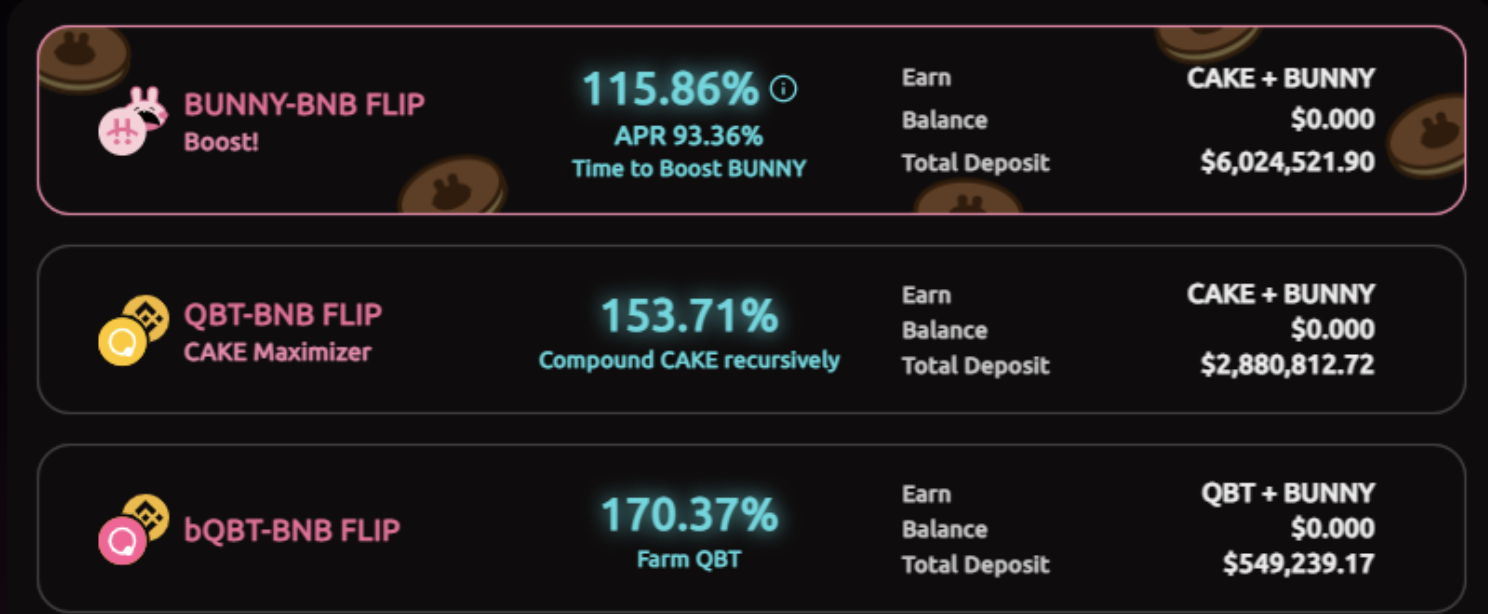
Task: Click the info icon beside 115.86%
Action: pos(784,90)
